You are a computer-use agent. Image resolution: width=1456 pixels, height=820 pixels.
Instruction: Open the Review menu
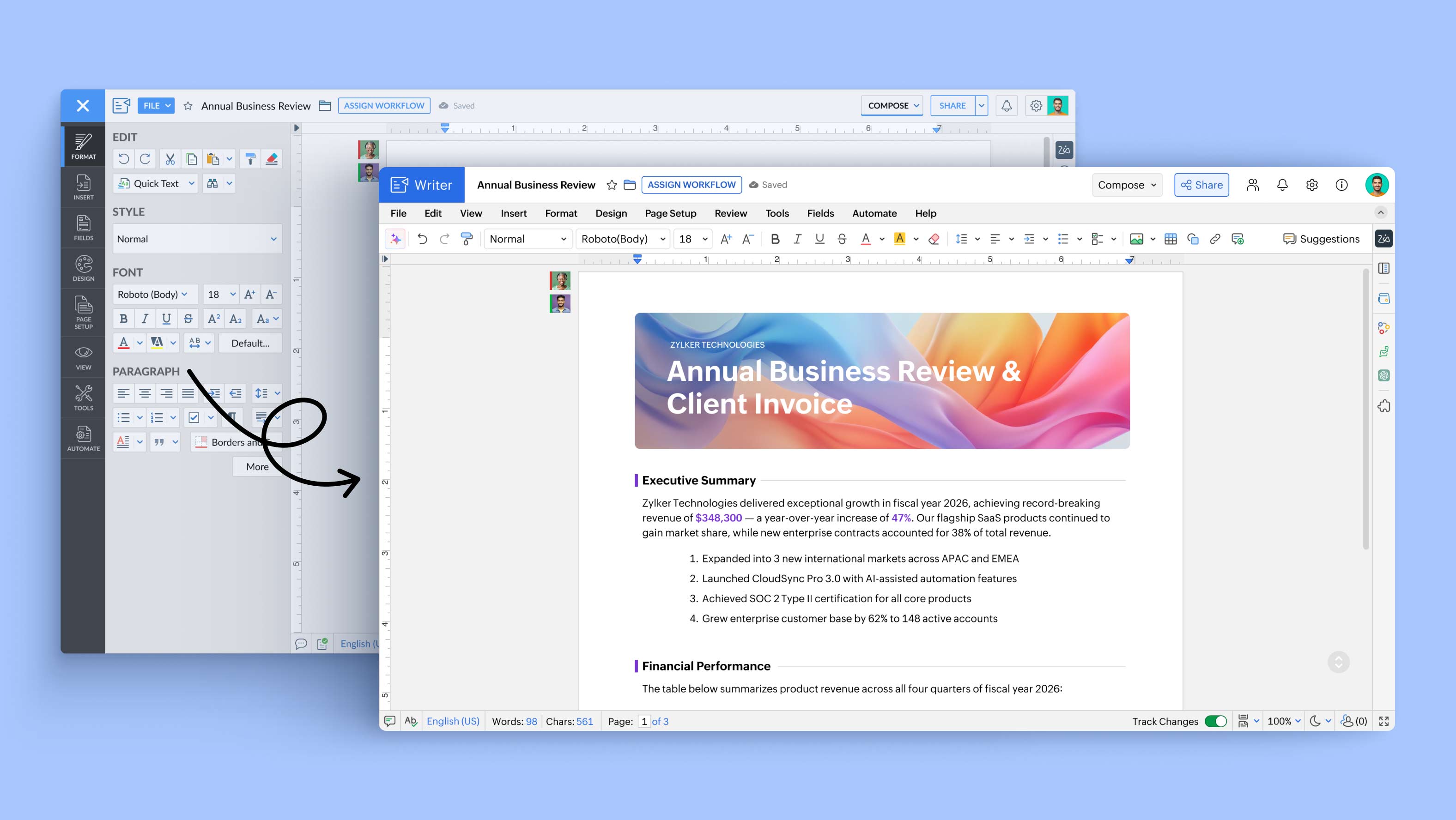[730, 213]
